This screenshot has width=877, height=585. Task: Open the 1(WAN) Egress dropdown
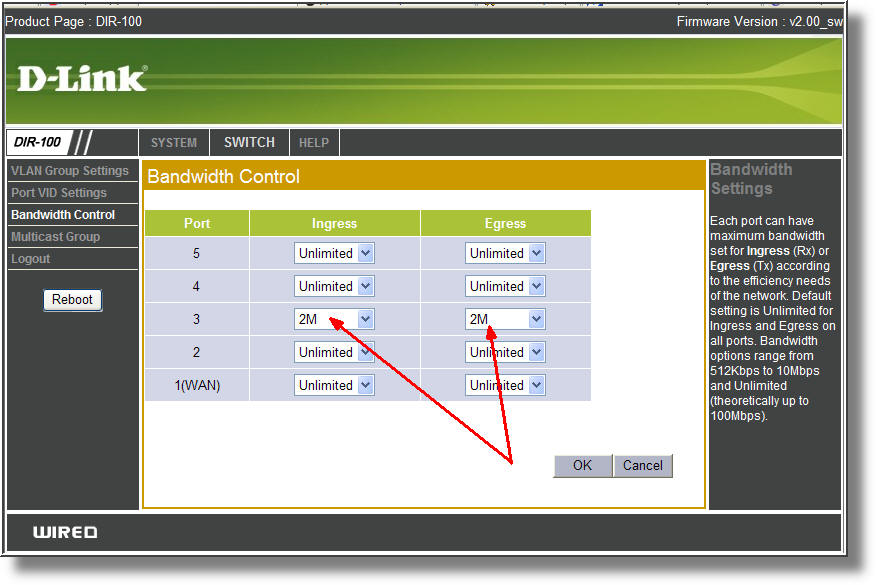pyautogui.click(x=505, y=385)
